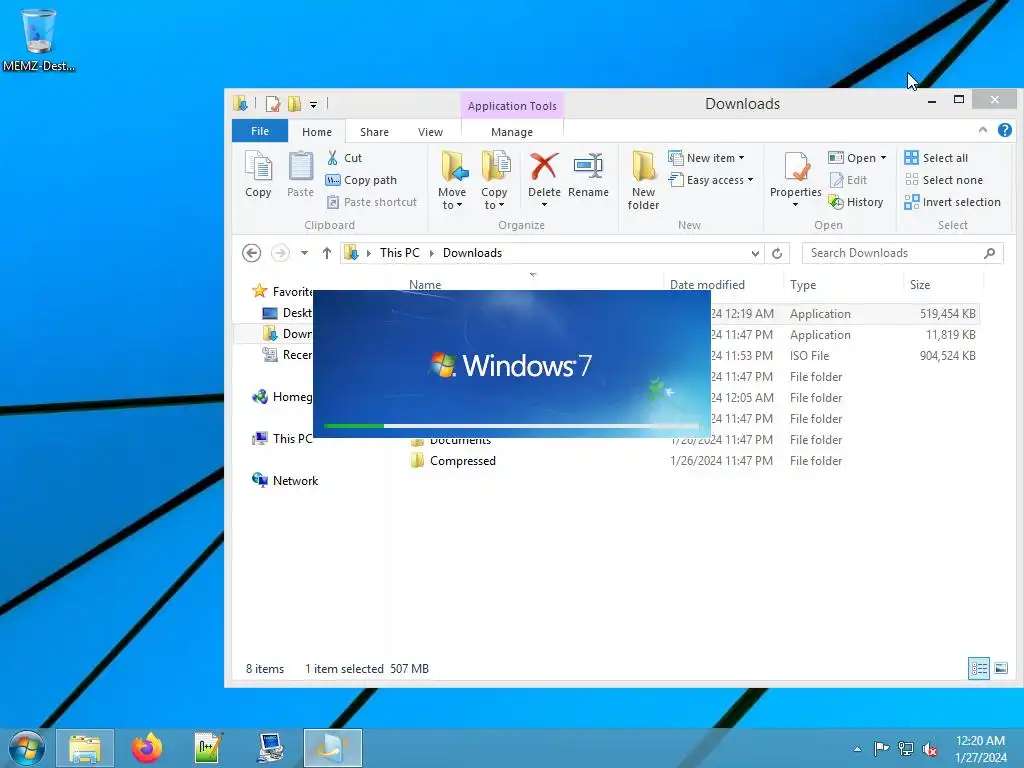Customize Quick Access Toolbar dropdown
The width and height of the screenshot is (1024, 768).
tap(313, 104)
